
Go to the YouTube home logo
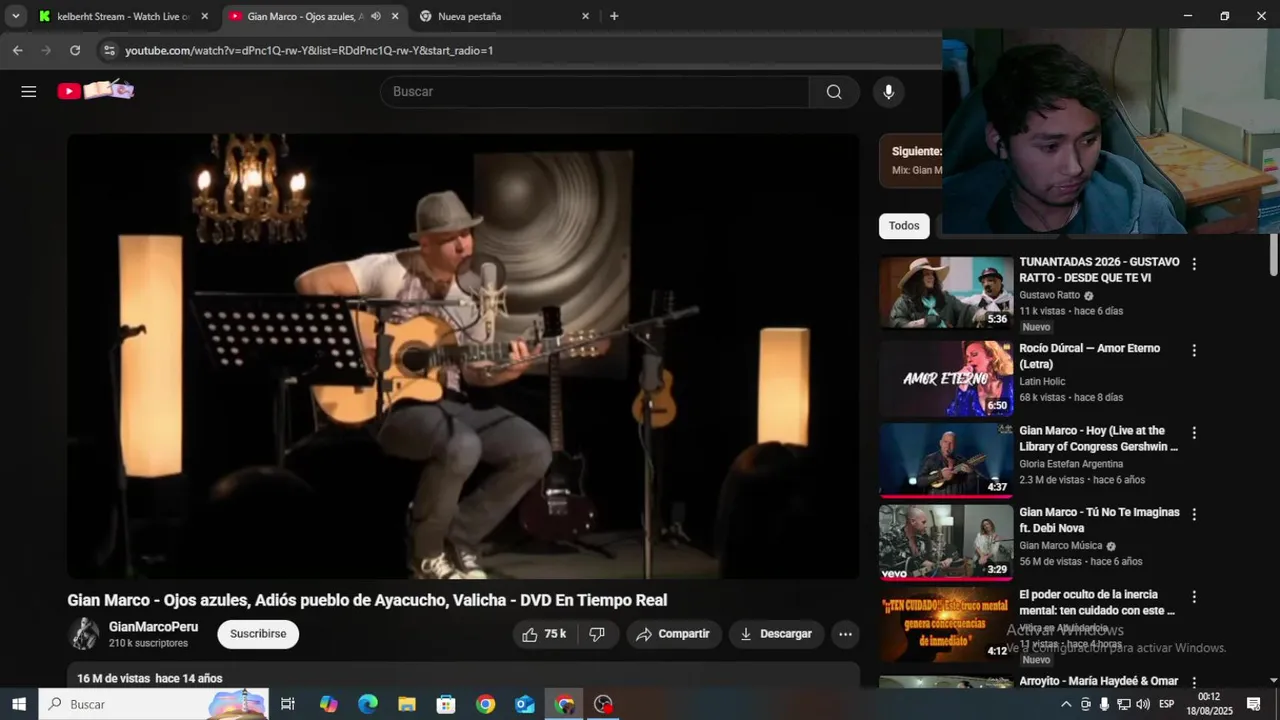click(96, 91)
